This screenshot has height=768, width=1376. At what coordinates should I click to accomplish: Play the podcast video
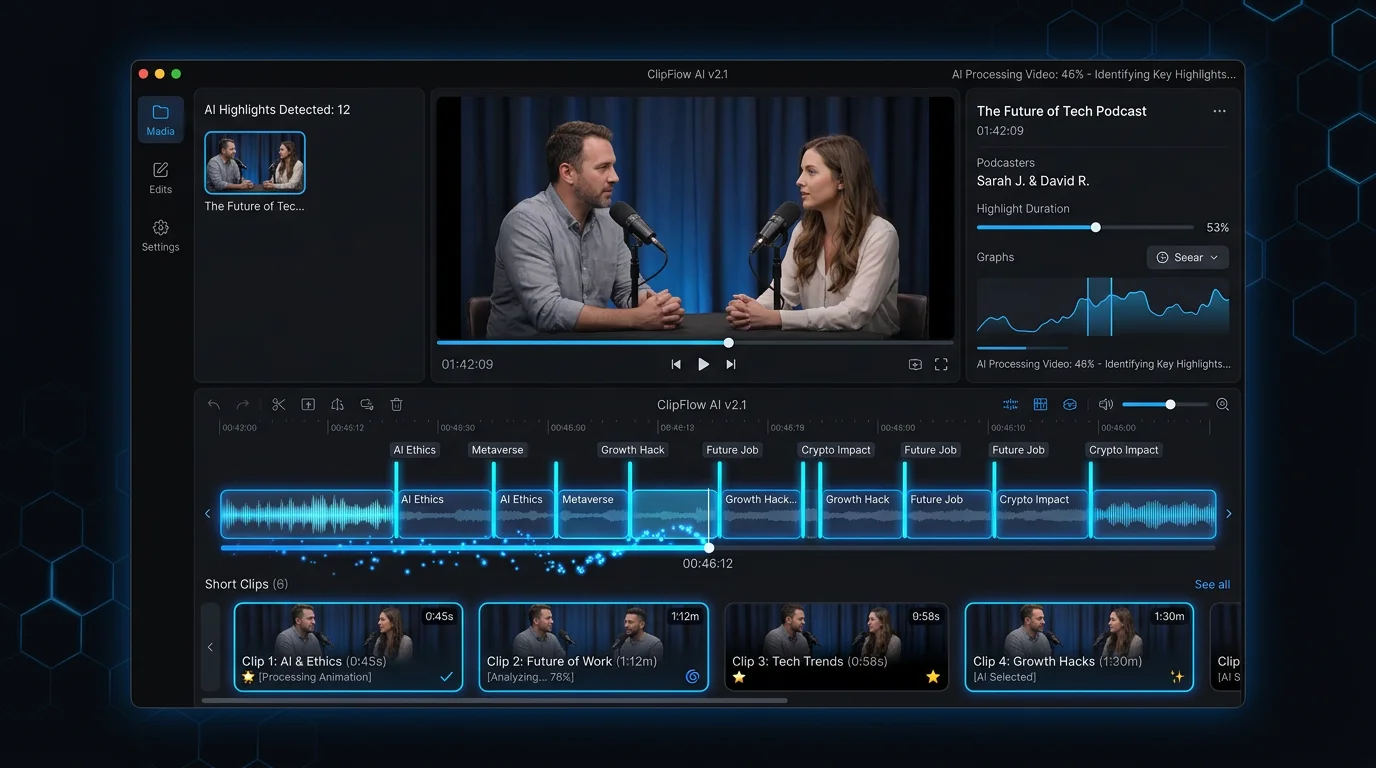703,365
